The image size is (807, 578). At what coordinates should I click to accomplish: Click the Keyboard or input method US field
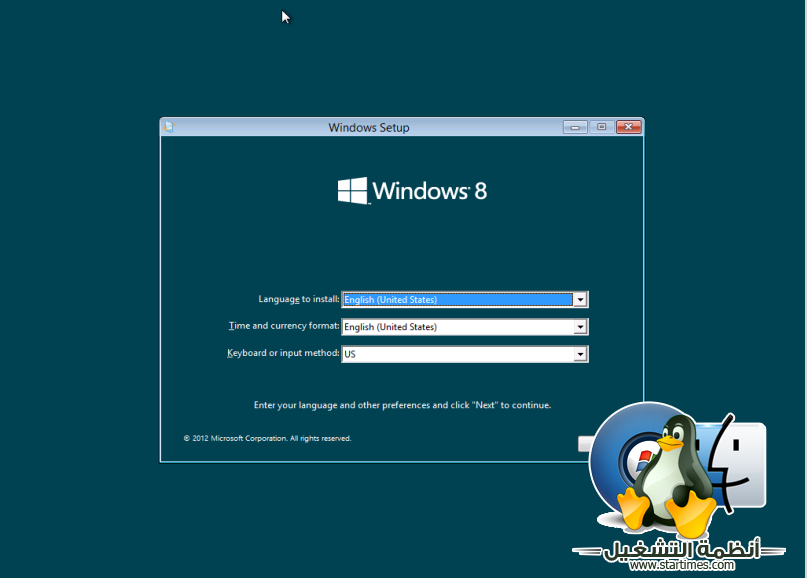pyautogui.click(x=465, y=354)
